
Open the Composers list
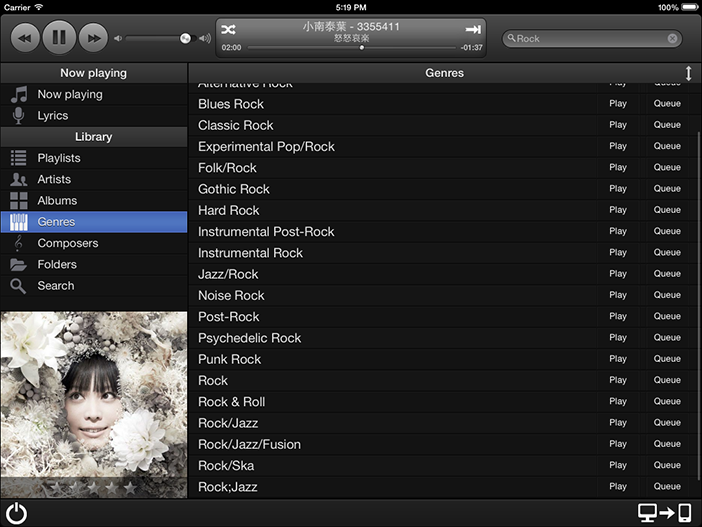point(67,243)
